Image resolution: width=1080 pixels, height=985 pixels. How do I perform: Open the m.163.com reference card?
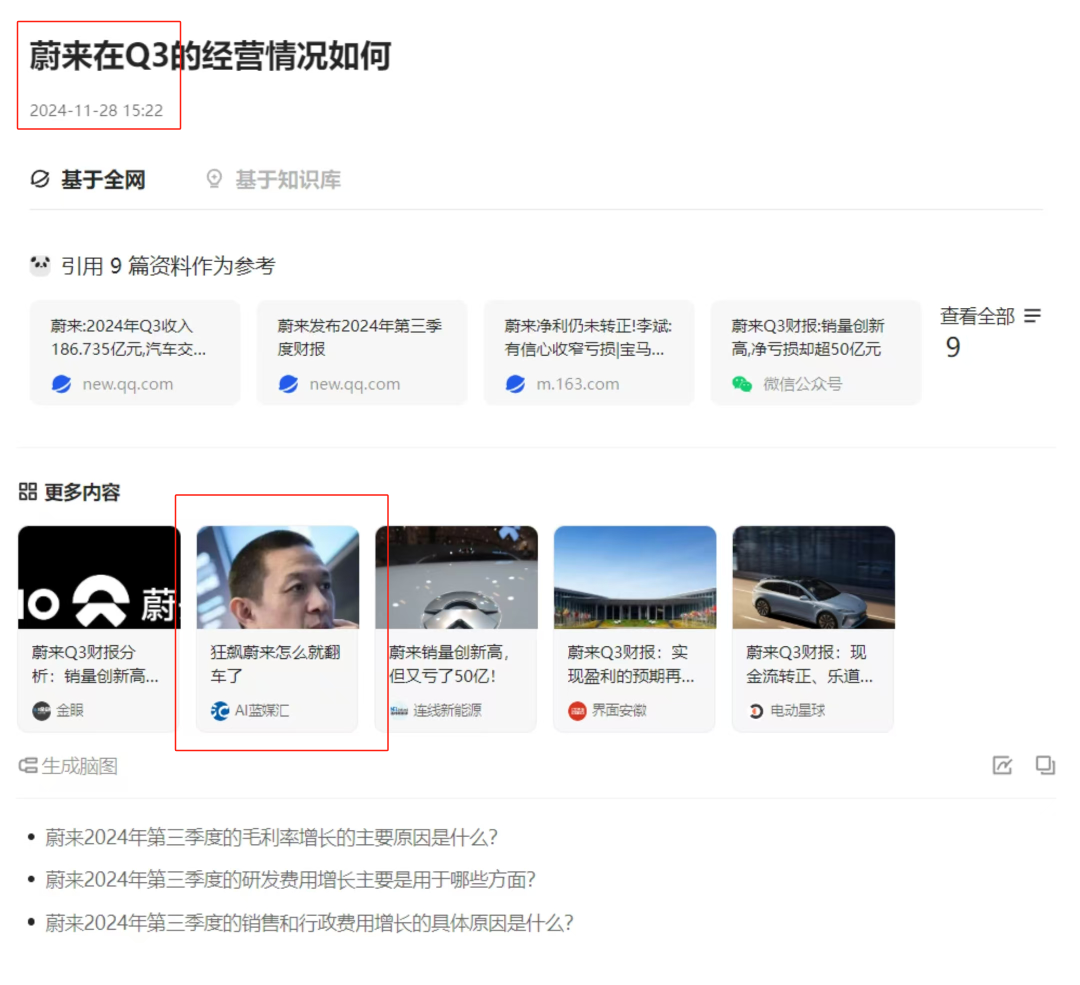[588, 350]
